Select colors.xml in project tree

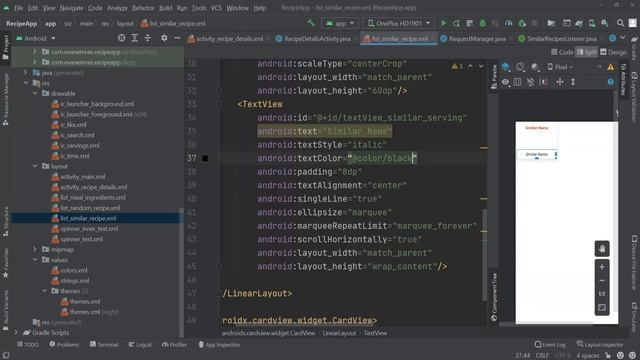coord(73,270)
